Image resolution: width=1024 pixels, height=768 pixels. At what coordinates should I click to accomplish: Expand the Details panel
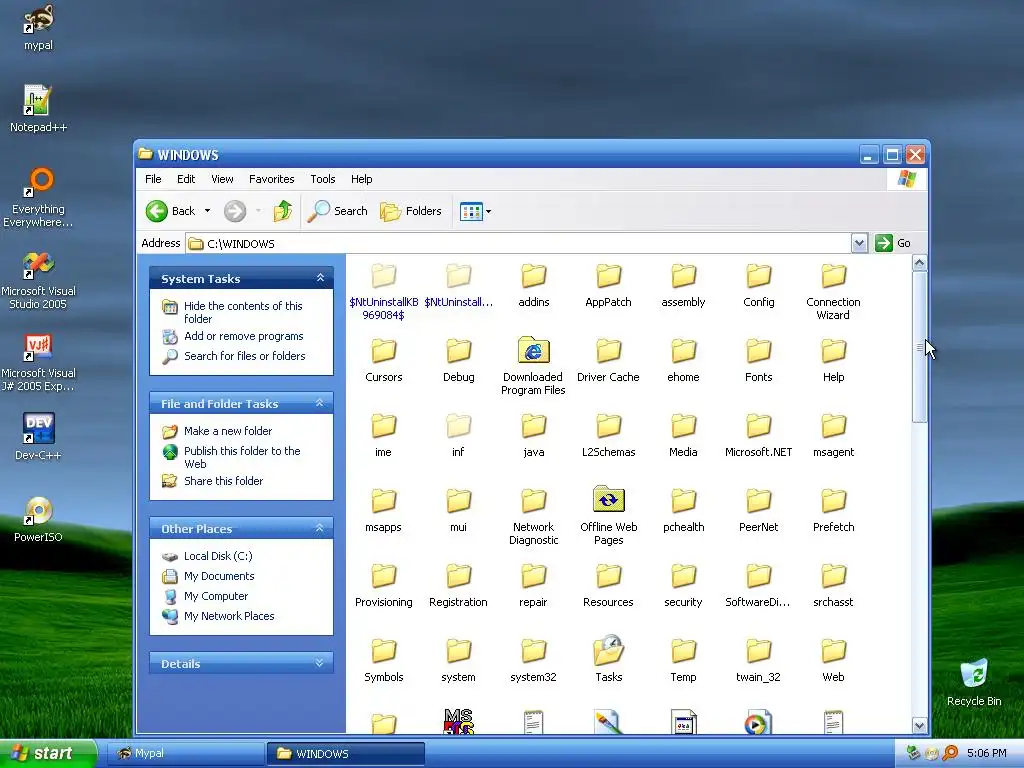(x=320, y=663)
